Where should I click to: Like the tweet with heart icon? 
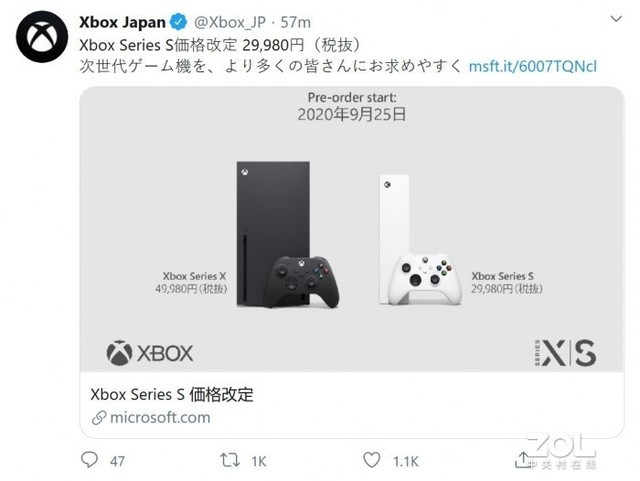click(371, 460)
